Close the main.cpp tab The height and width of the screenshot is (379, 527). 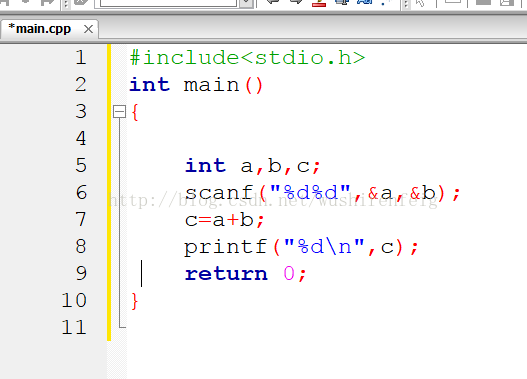pos(88,29)
